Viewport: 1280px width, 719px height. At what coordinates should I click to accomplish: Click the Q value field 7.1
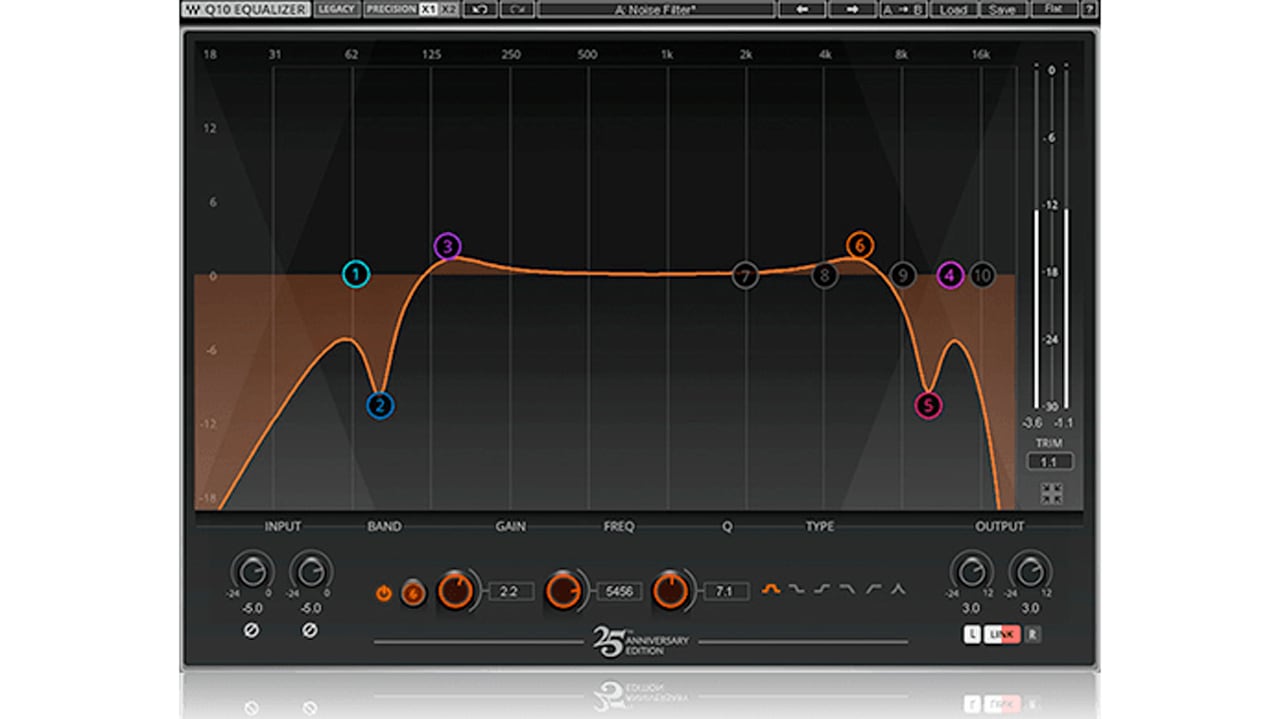coord(726,592)
